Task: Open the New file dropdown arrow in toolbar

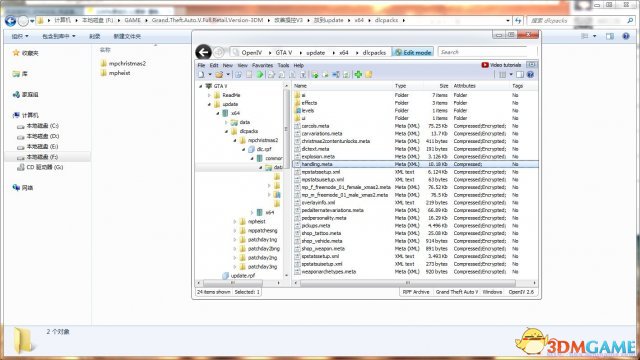Action: [210, 75]
